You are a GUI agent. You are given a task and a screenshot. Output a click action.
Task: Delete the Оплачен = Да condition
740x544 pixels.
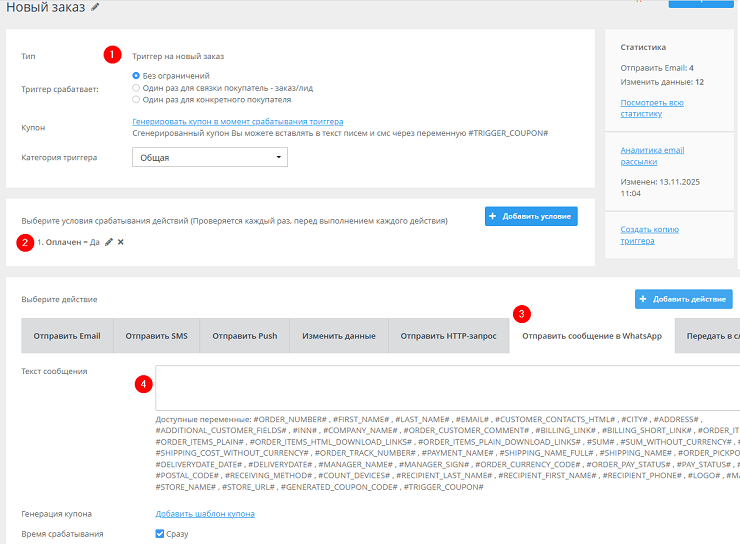tap(121, 242)
